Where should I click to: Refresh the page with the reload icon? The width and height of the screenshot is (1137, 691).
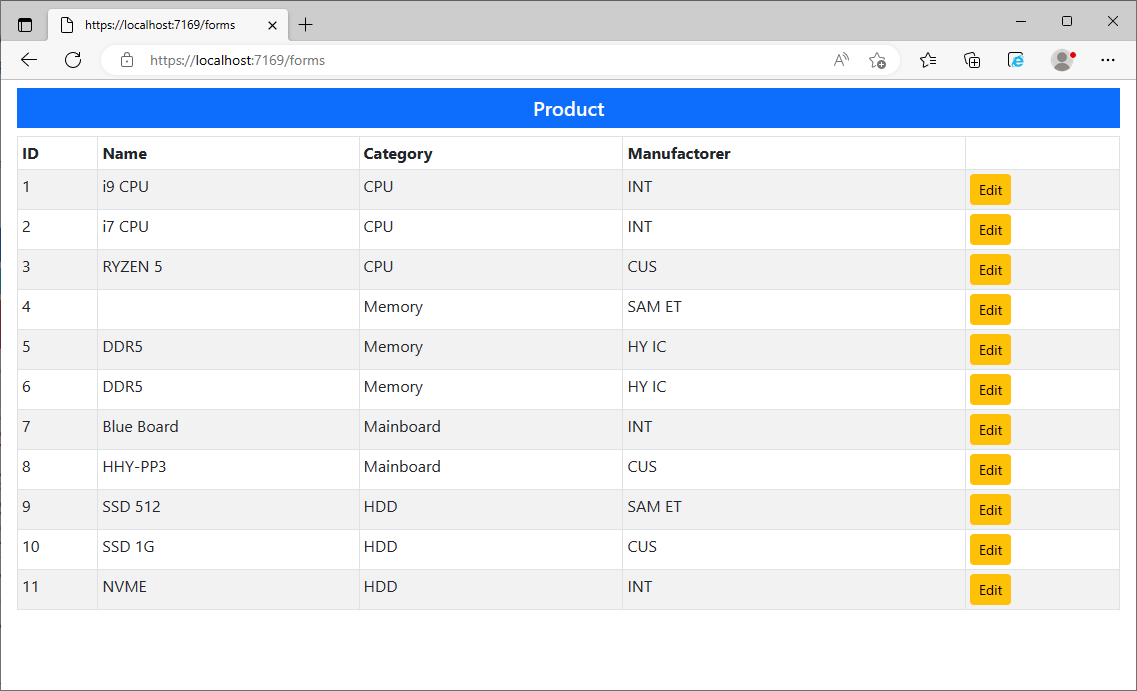click(72, 60)
